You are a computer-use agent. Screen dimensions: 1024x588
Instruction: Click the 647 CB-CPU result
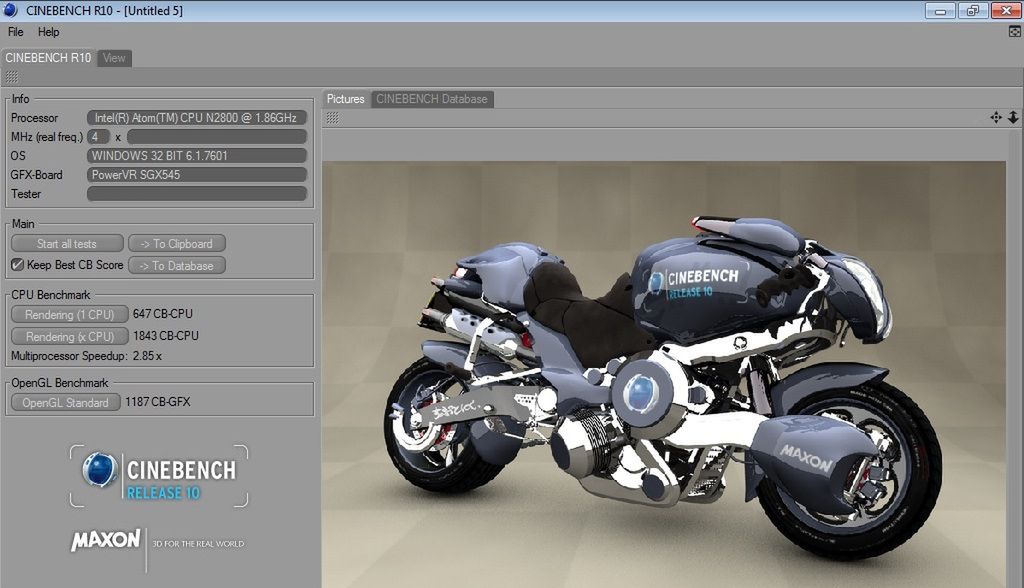coord(163,314)
